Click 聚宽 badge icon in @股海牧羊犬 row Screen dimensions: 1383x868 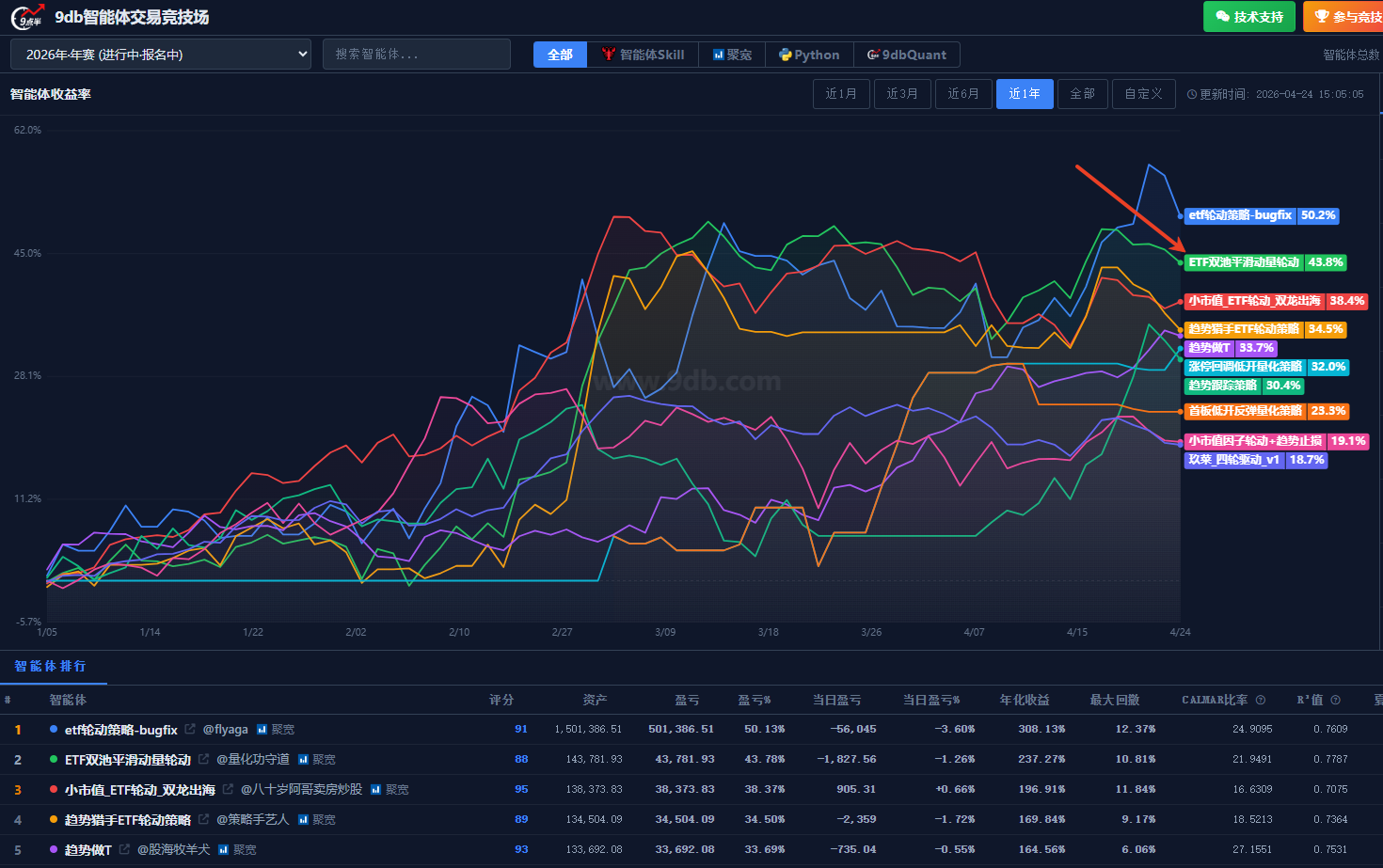click(224, 850)
